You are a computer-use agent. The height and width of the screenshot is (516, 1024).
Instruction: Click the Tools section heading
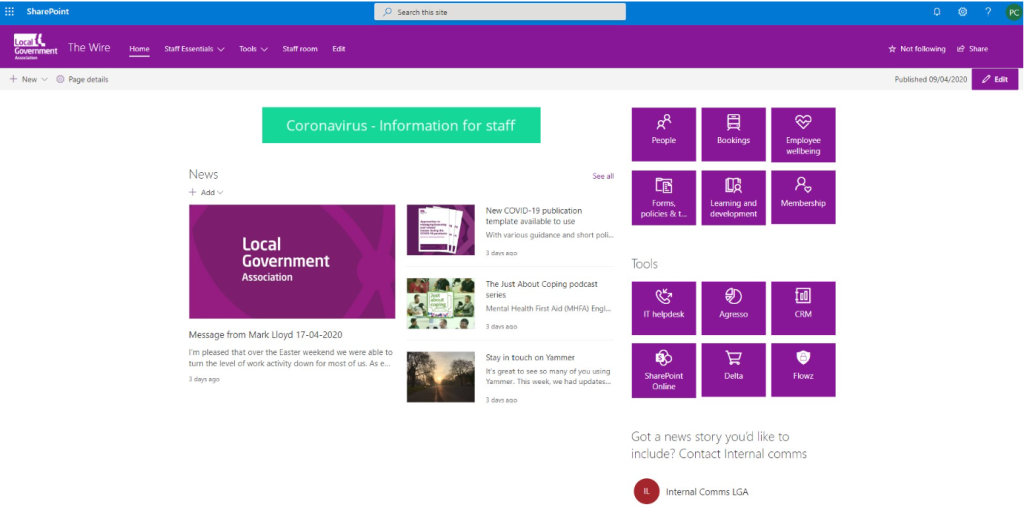click(x=645, y=264)
